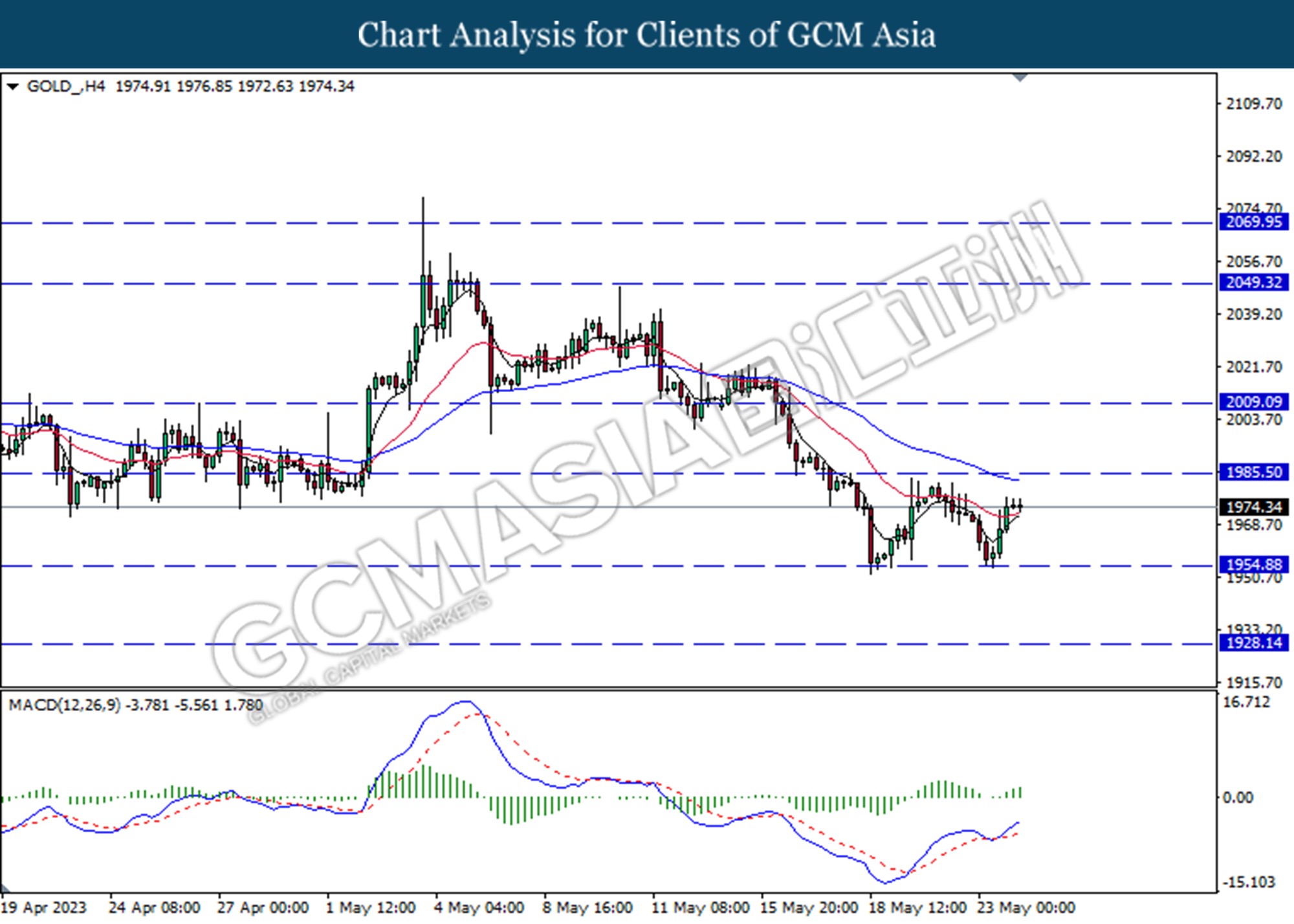Click the GOLD_,H4 symbol label

pos(65,87)
